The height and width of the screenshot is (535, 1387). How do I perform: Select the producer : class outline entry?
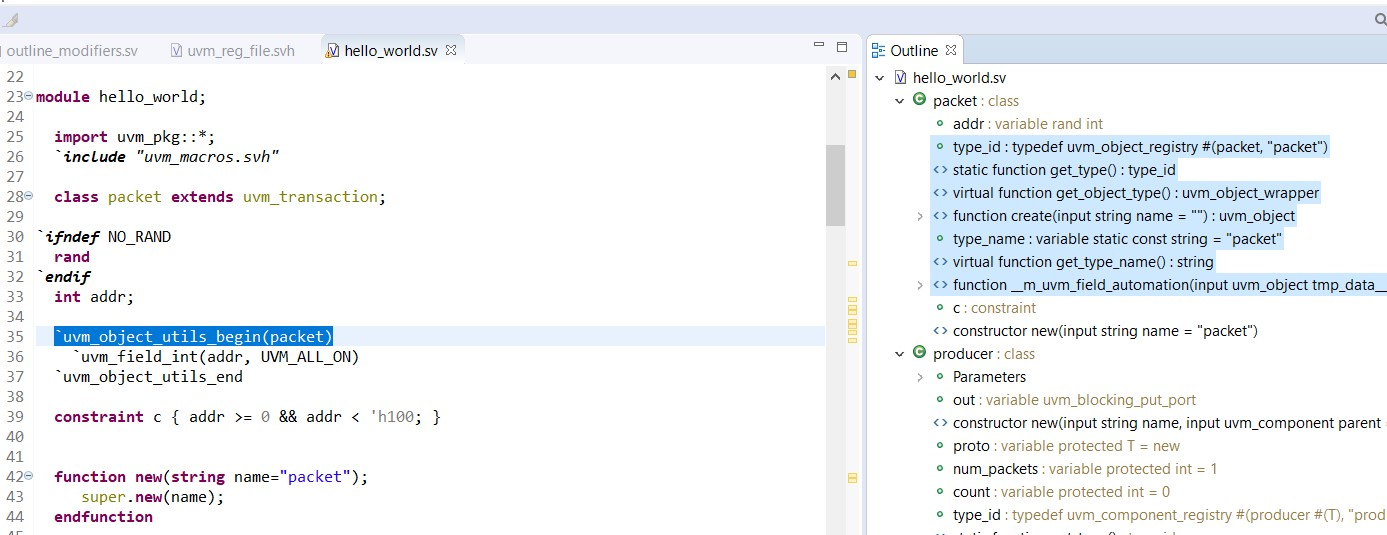point(983,354)
